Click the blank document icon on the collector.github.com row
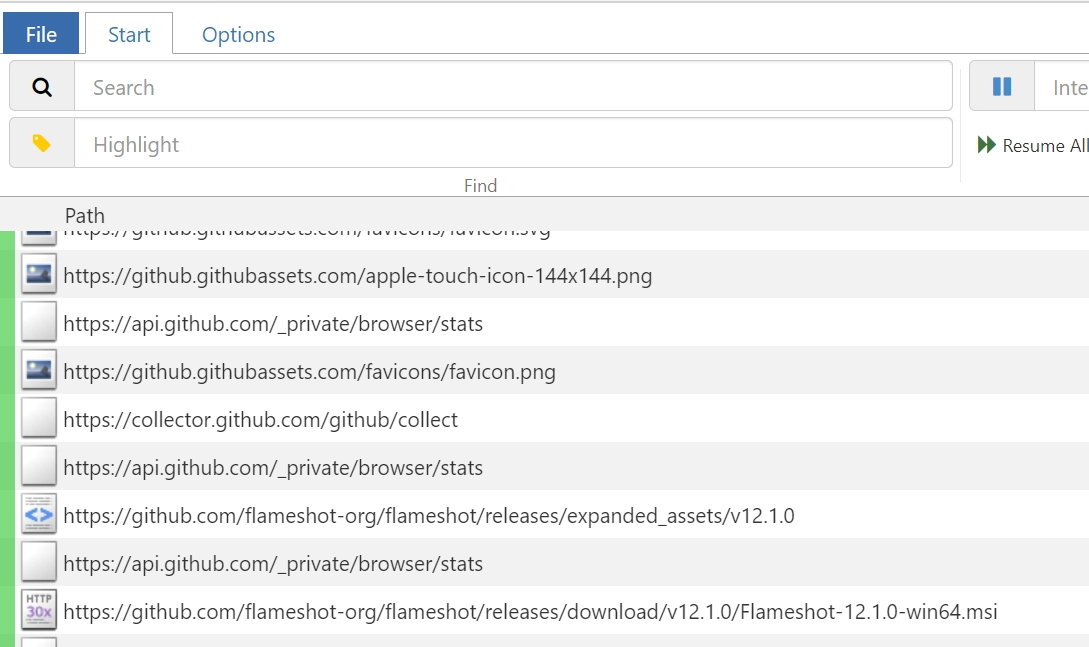 point(36,418)
